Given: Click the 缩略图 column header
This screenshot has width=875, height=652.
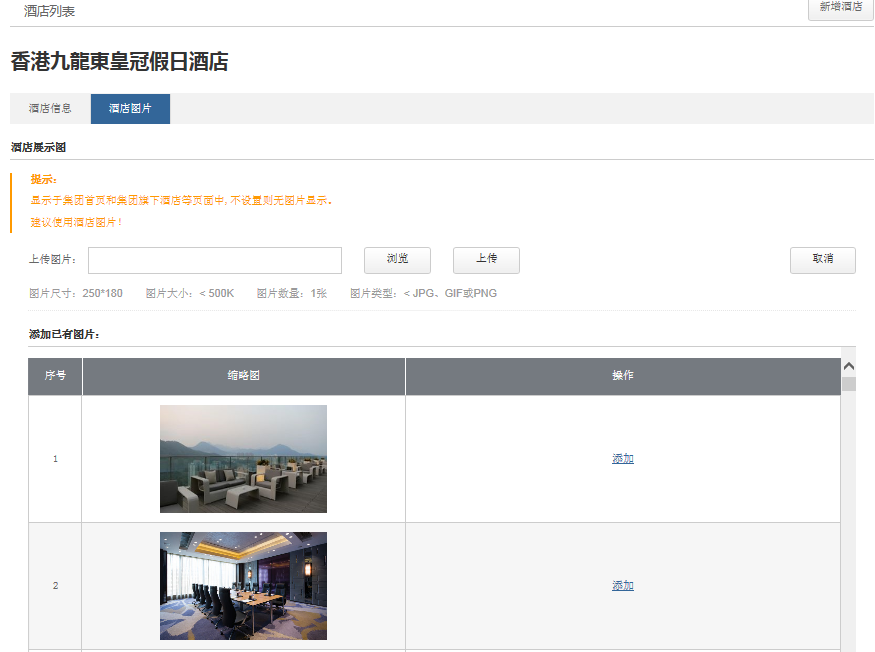Looking at the screenshot, I should click(243, 376).
